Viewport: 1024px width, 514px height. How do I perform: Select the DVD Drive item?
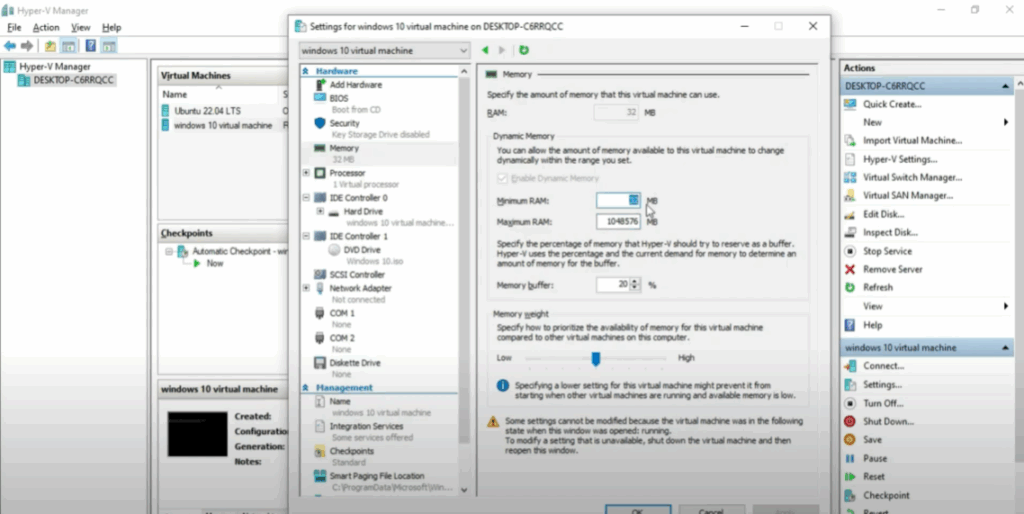point(362,249)
